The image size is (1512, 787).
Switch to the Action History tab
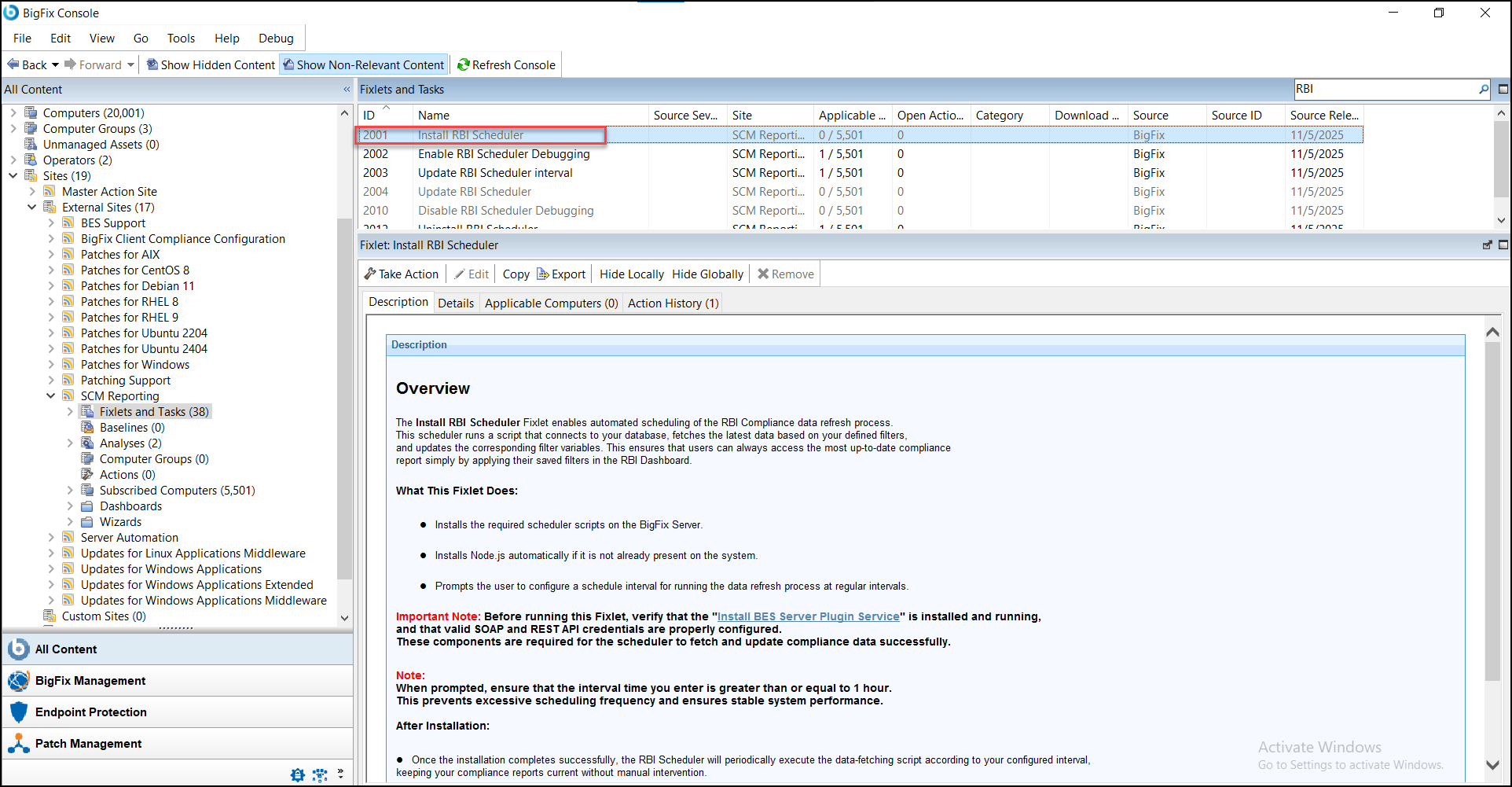672,303
